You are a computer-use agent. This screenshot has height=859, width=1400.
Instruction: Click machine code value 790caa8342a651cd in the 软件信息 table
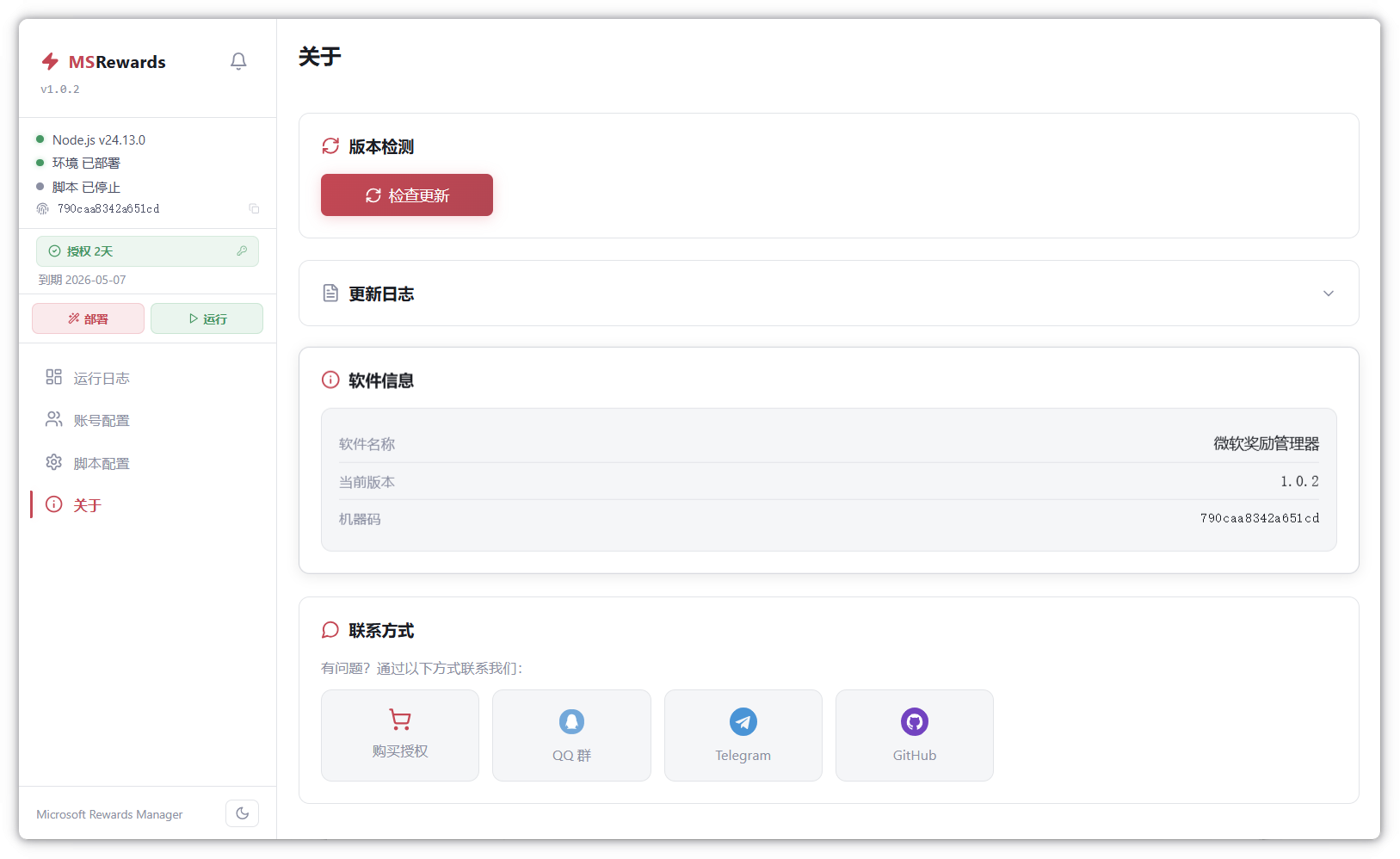[1260, 518]
